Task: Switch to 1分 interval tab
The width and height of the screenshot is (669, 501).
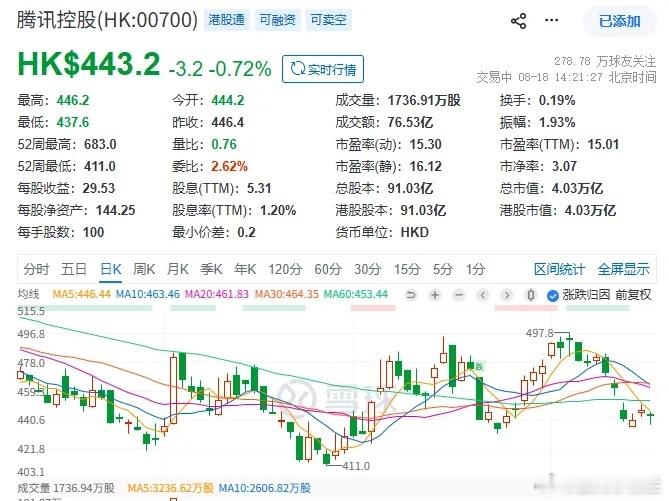Action: 475,269
